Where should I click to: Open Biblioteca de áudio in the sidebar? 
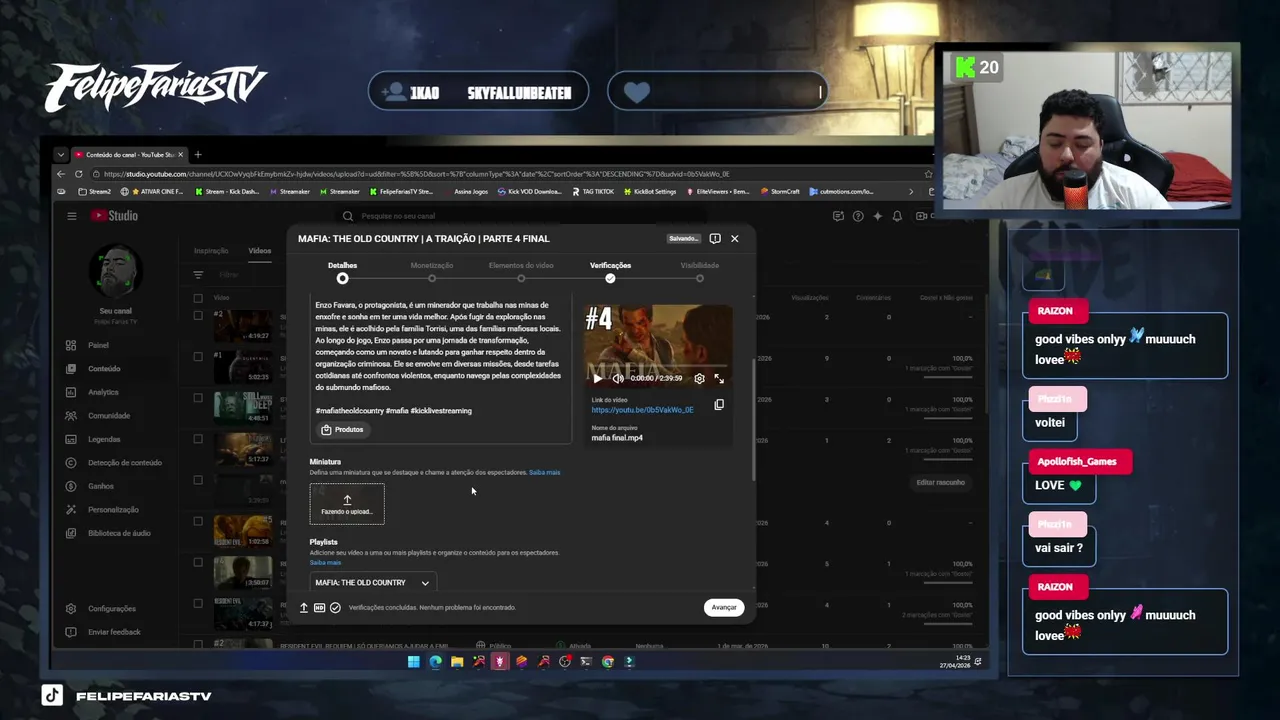118,533
